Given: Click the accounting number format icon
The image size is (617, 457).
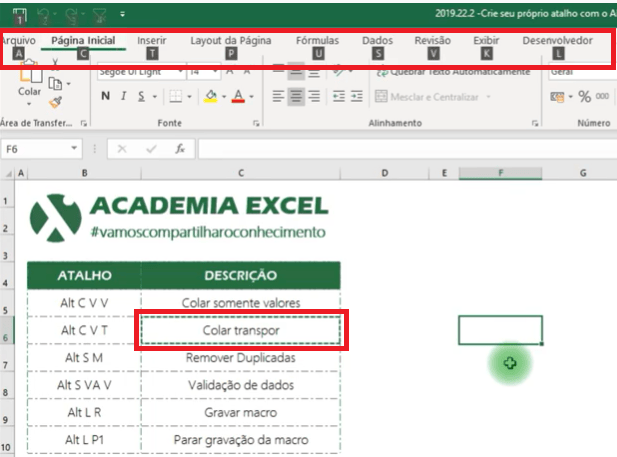Looking at the screenshot, I should click(557, 97).
